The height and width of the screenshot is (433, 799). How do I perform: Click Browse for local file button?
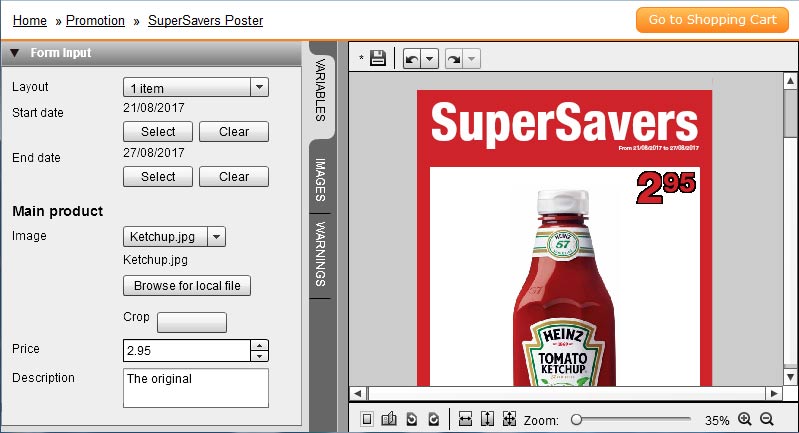(x=187, y=285)
